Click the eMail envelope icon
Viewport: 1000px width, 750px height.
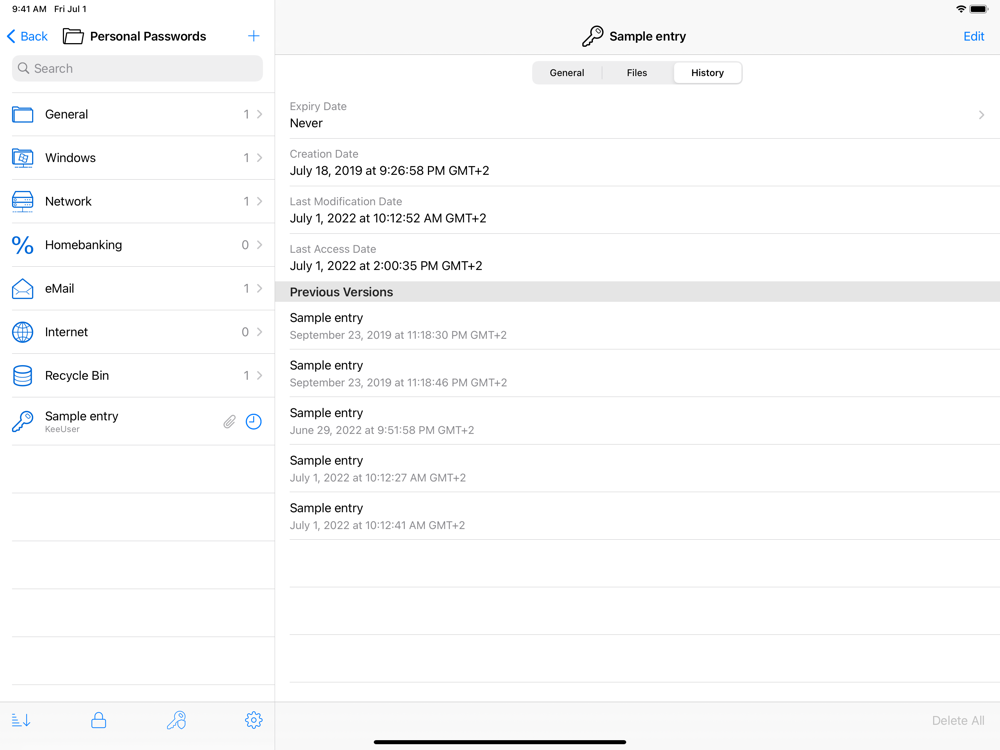click(x=22, y=288)
